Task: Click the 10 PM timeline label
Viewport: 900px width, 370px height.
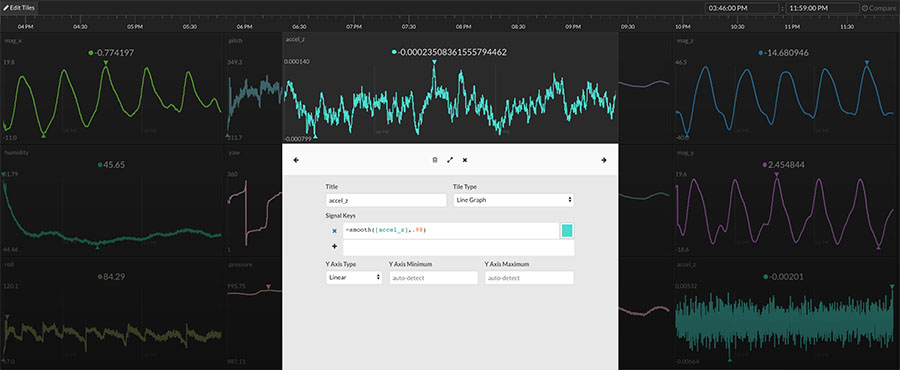Action: (682, 27)
